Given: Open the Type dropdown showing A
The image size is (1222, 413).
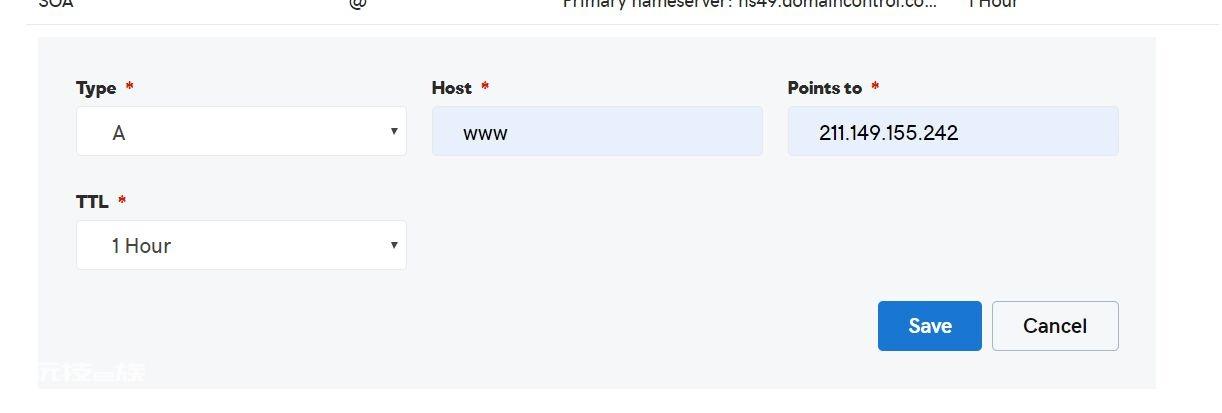Looking at the screenshot, I should tap(241, 131).
